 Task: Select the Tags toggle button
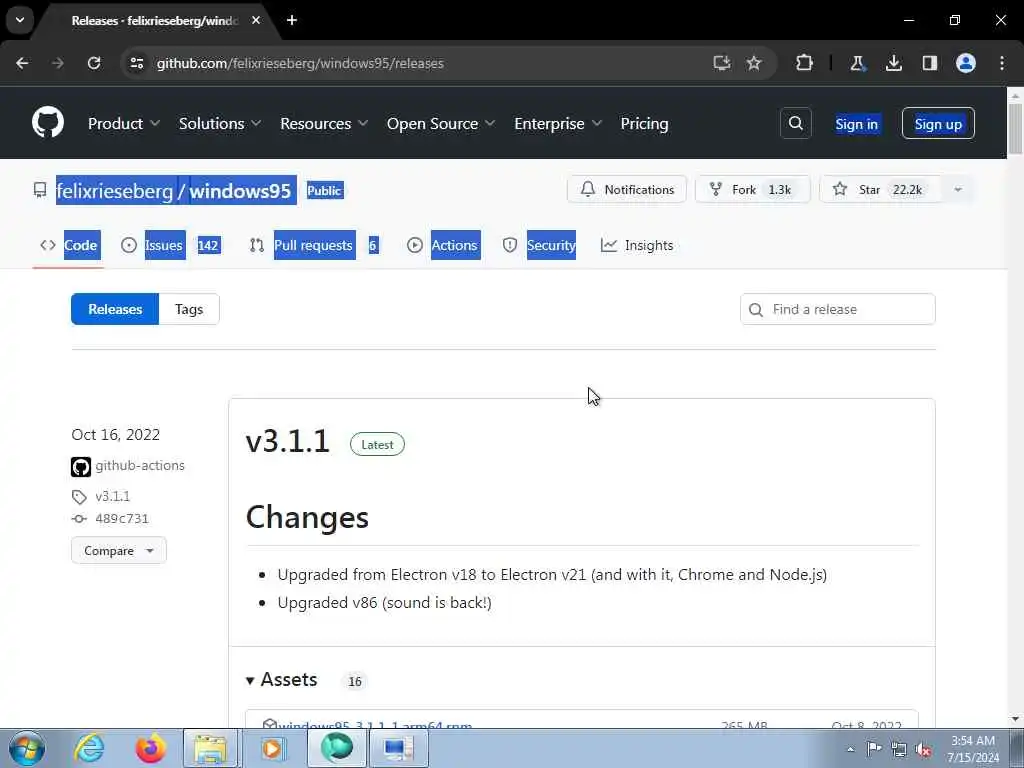coord(189,309)
